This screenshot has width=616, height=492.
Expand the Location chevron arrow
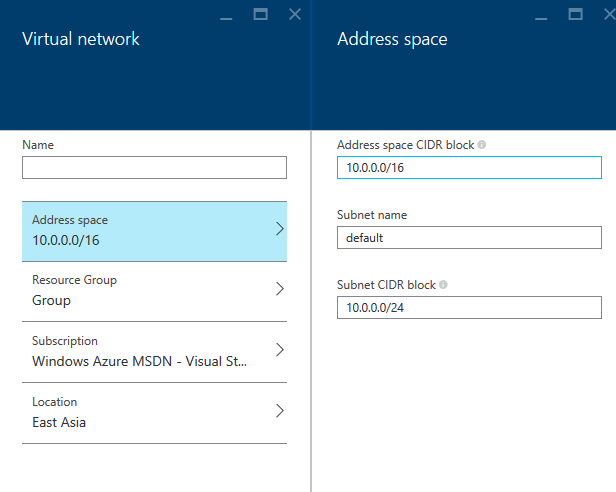click(280, 411)
